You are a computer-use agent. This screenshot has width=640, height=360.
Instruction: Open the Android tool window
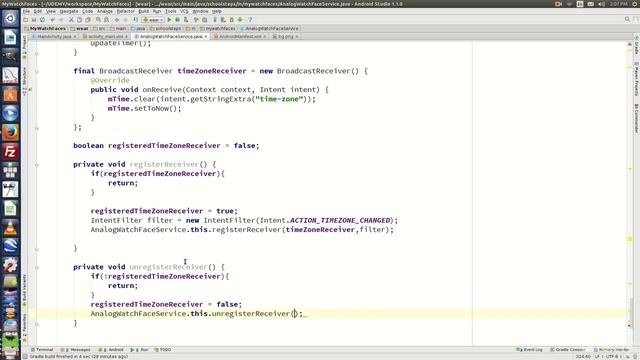111,350
